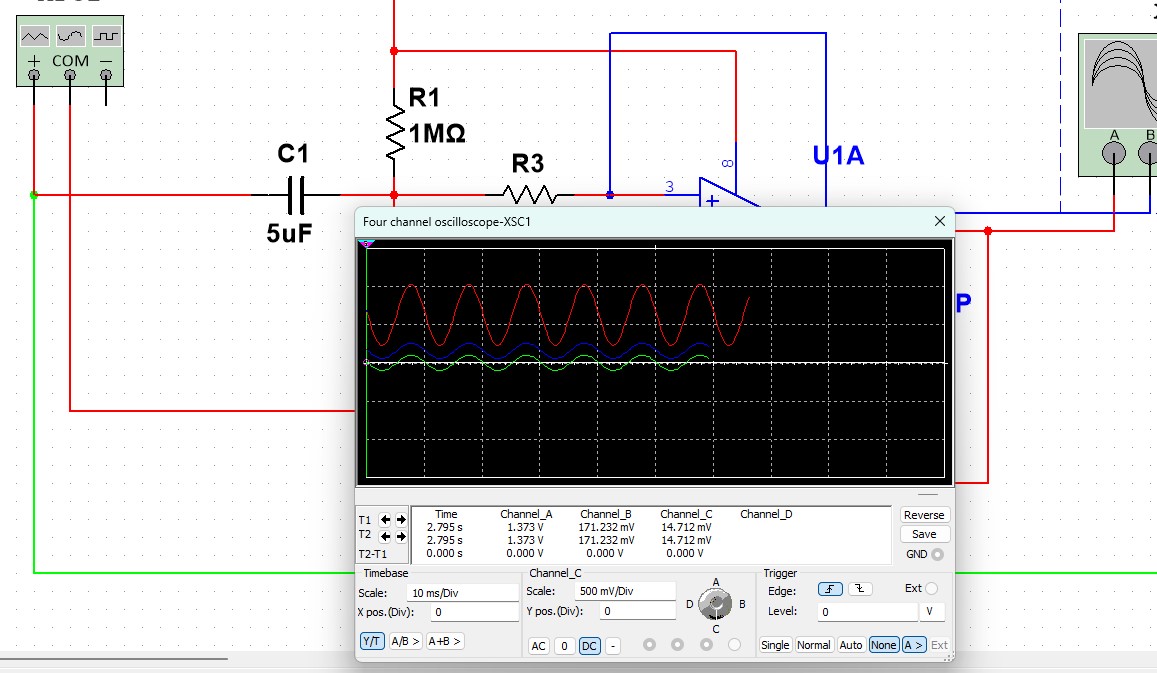Click the Save button on the oscilloscope
The height and width of the screenshot is (673, 1157).
click(924, 534)
